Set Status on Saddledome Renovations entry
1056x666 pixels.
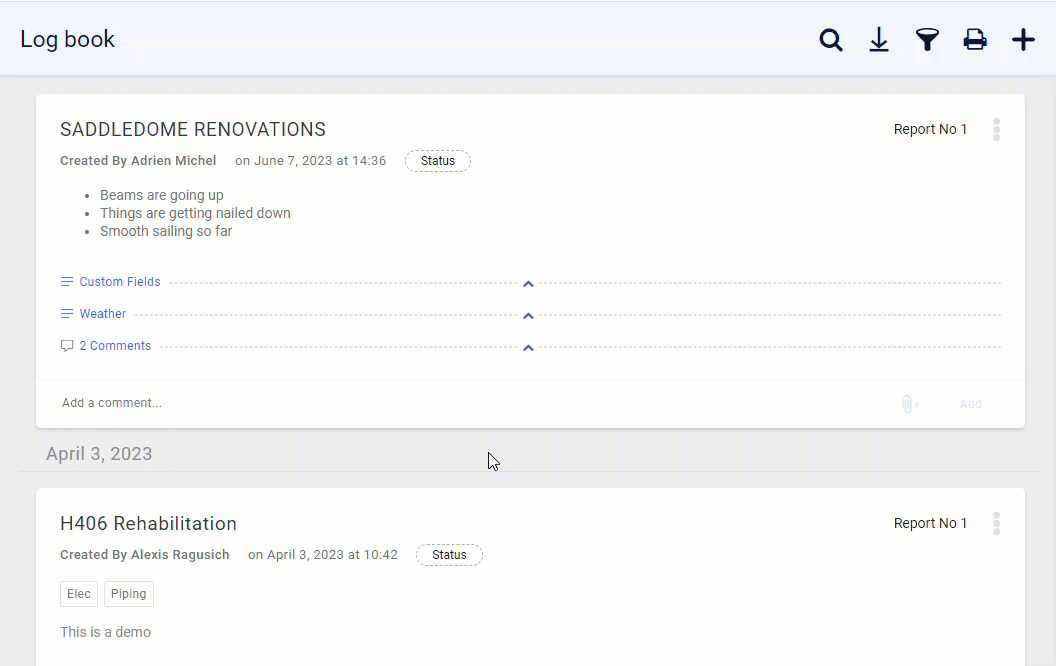coord(437,161)
